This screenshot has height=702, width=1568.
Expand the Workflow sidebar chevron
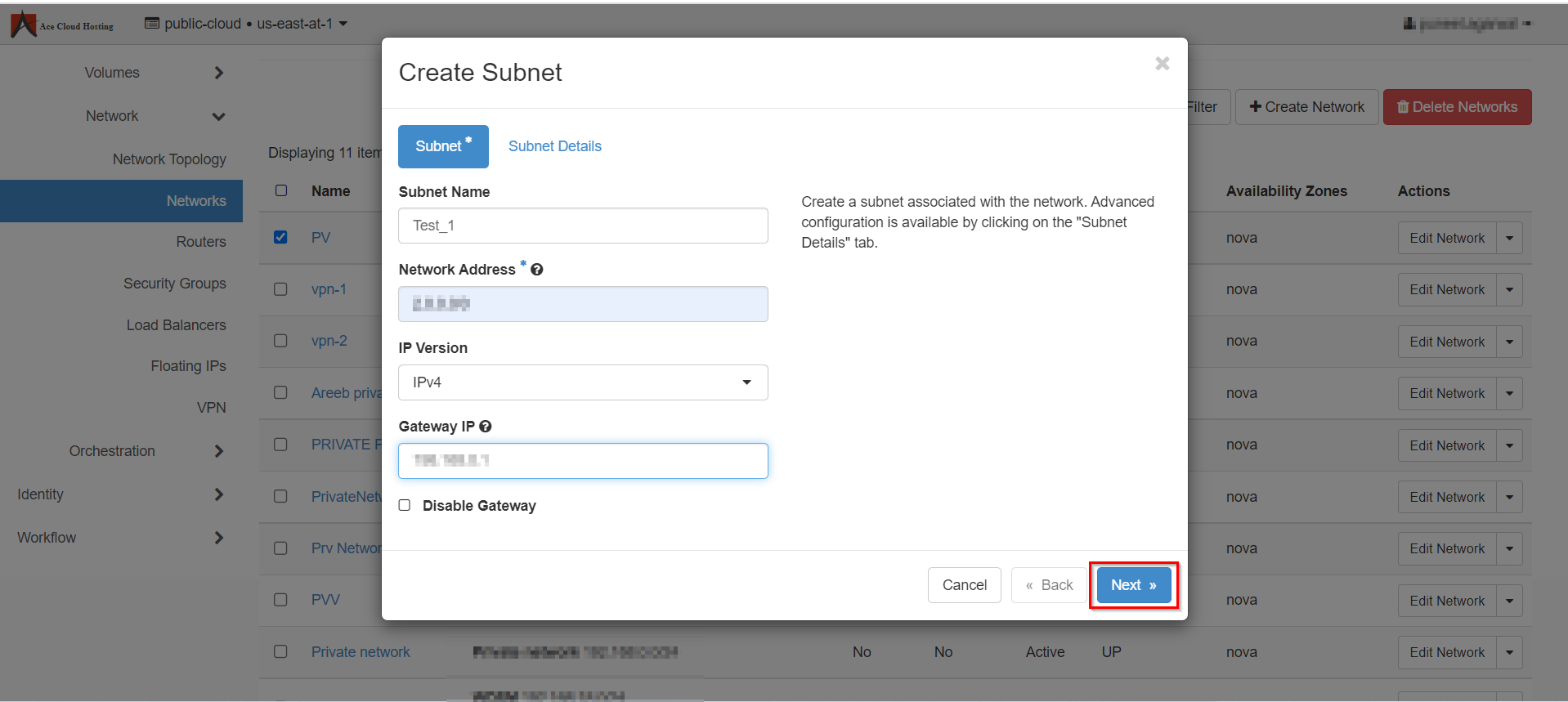[x=218, y=538]
